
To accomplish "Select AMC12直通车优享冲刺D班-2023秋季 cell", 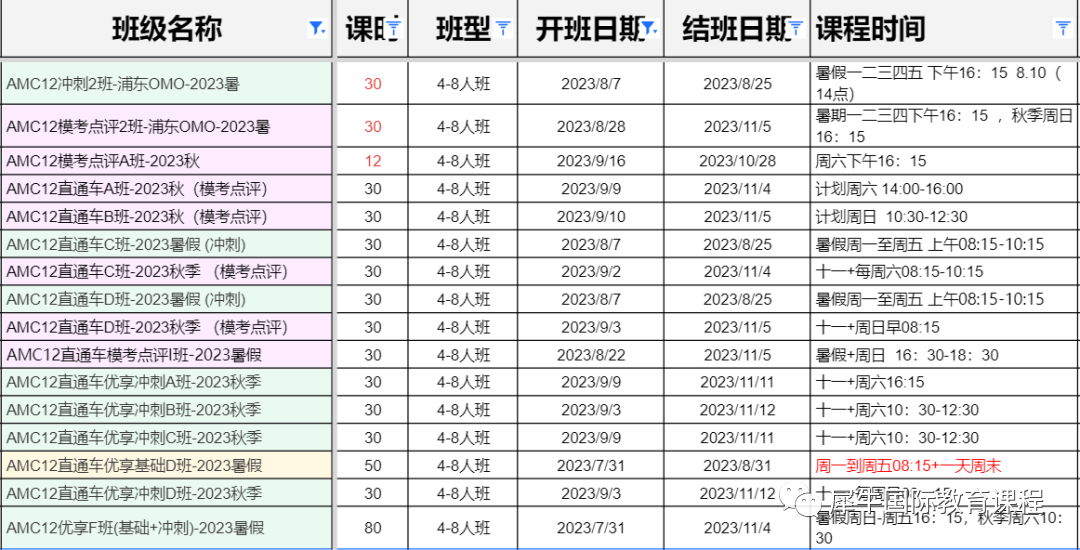I will [167, 493].
